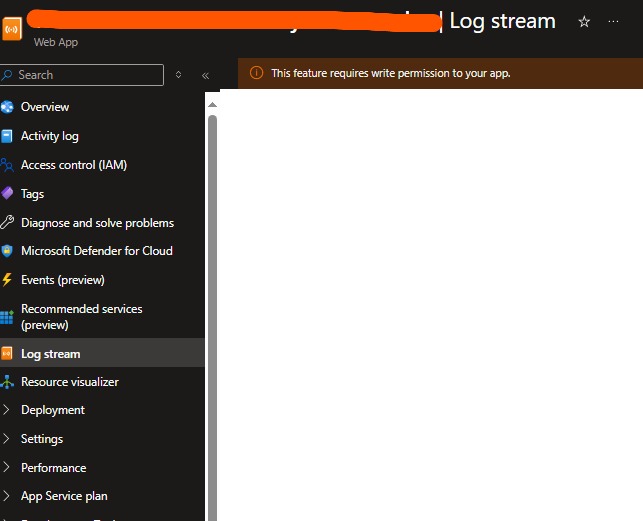643x521 pixels.
Task: Click the purple Tags icon
Action: coord(7,193)
